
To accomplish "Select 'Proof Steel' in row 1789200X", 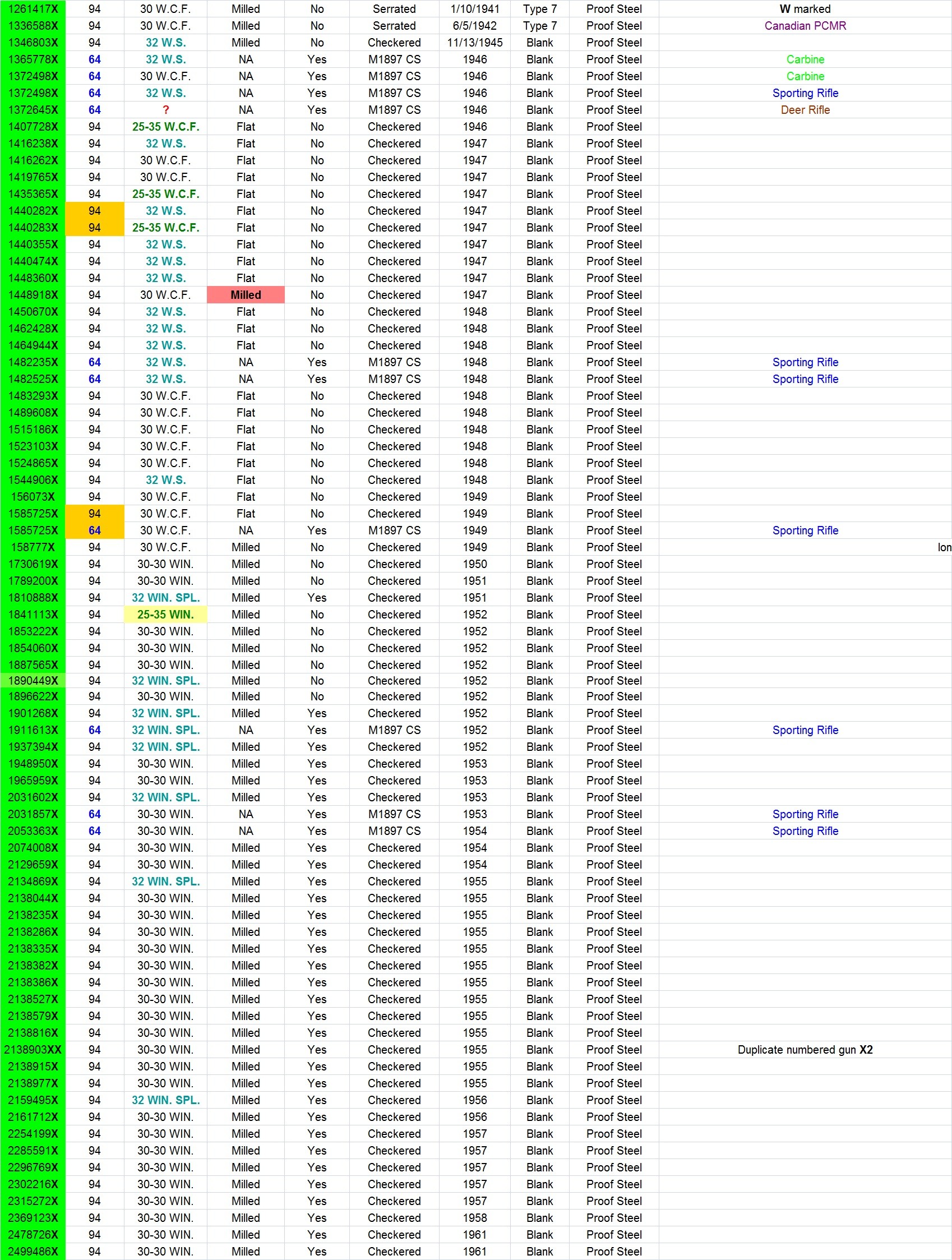I will point(614,581).
